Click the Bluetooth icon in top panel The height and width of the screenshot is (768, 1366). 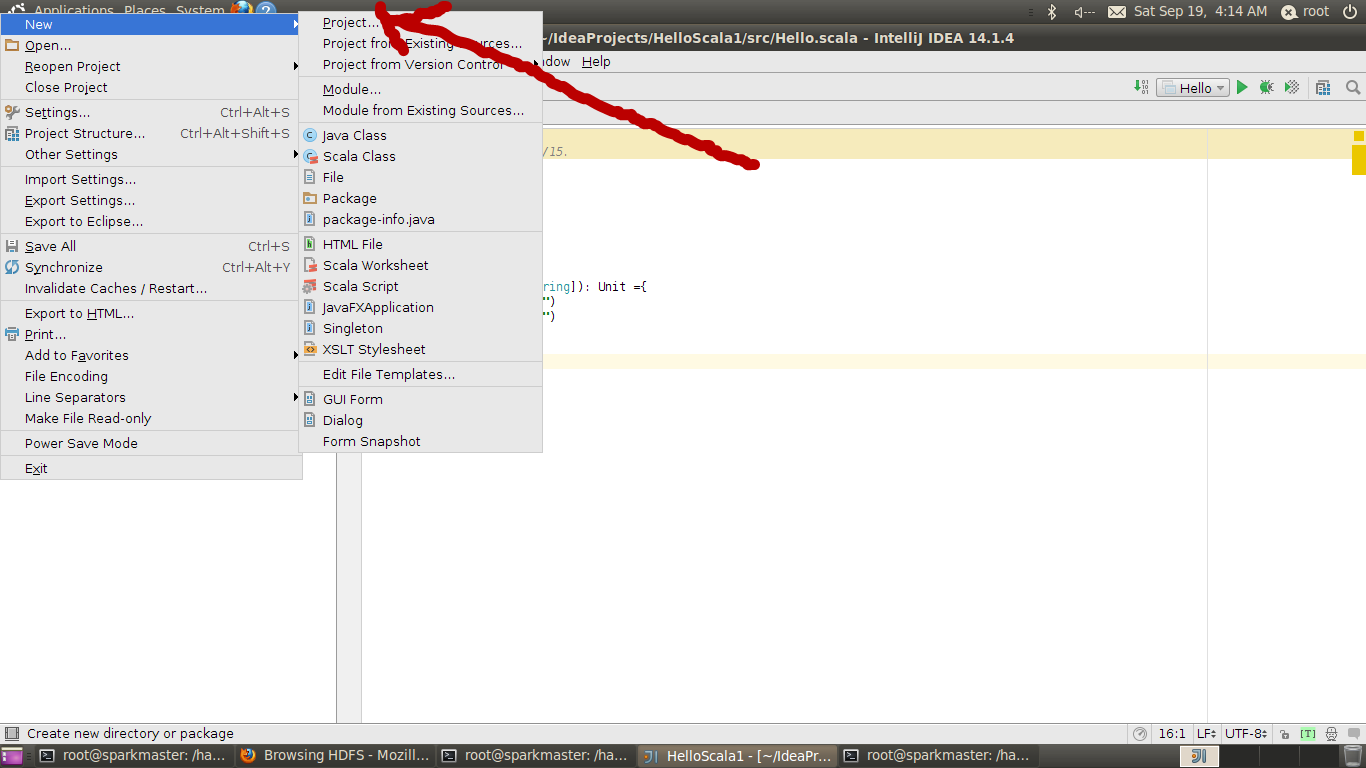click(1052, 11)
